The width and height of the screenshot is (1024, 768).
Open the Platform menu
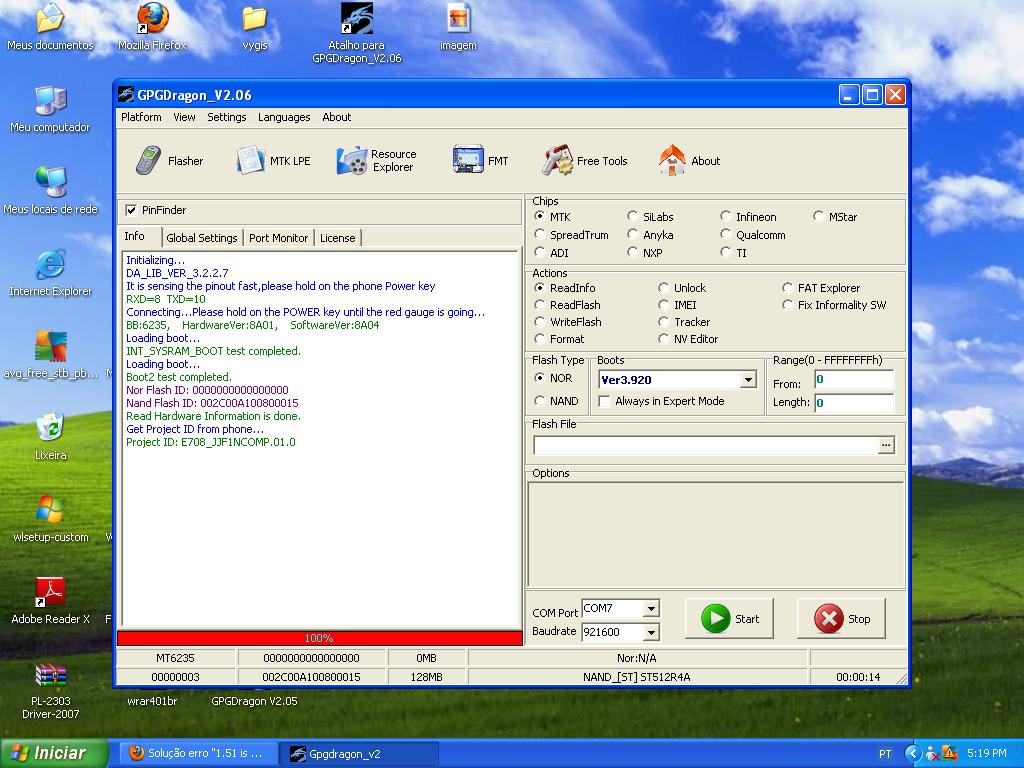click(x=141, y=117)
